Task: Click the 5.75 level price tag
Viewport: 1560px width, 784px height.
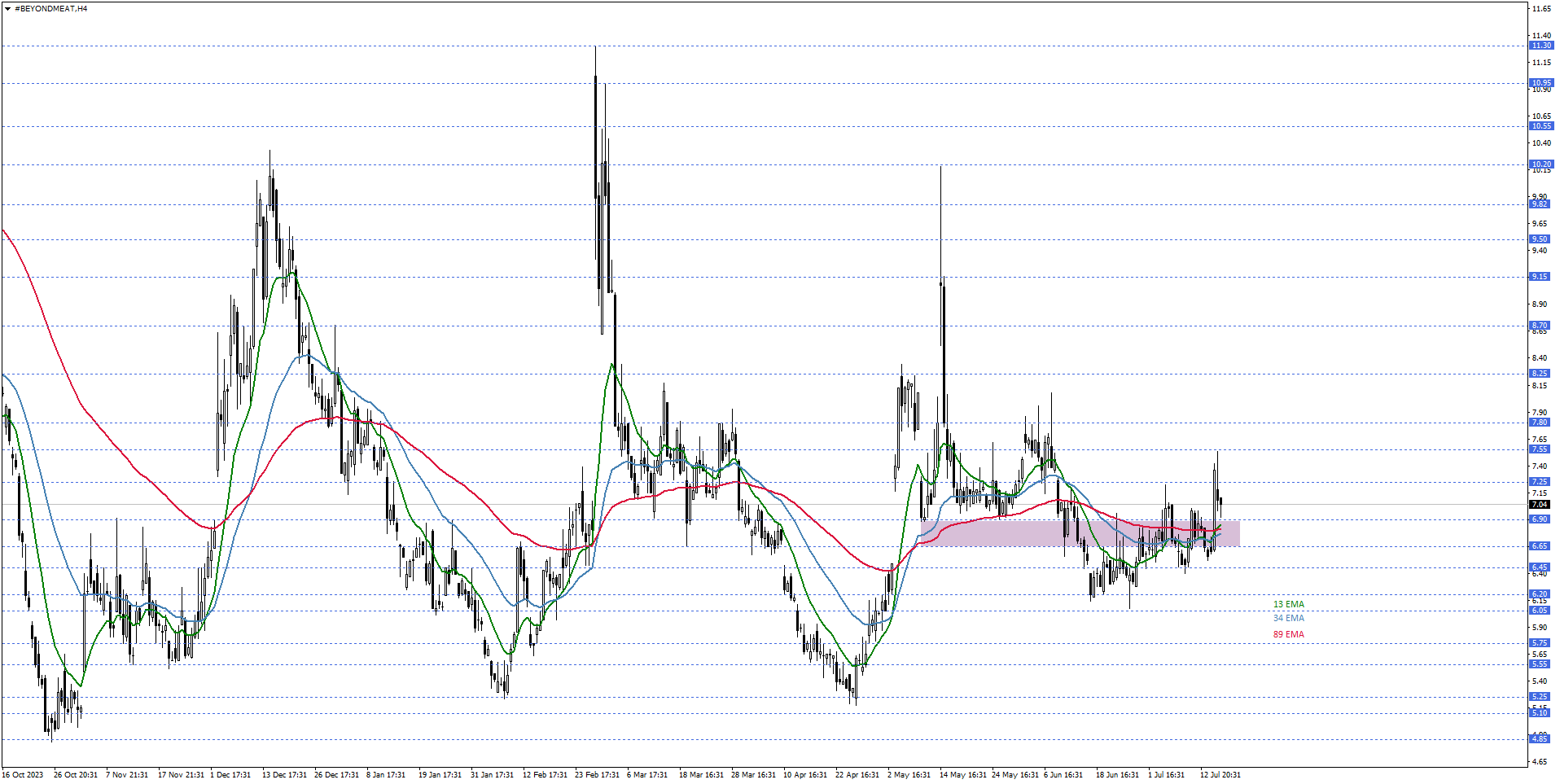Action: 1540,643
